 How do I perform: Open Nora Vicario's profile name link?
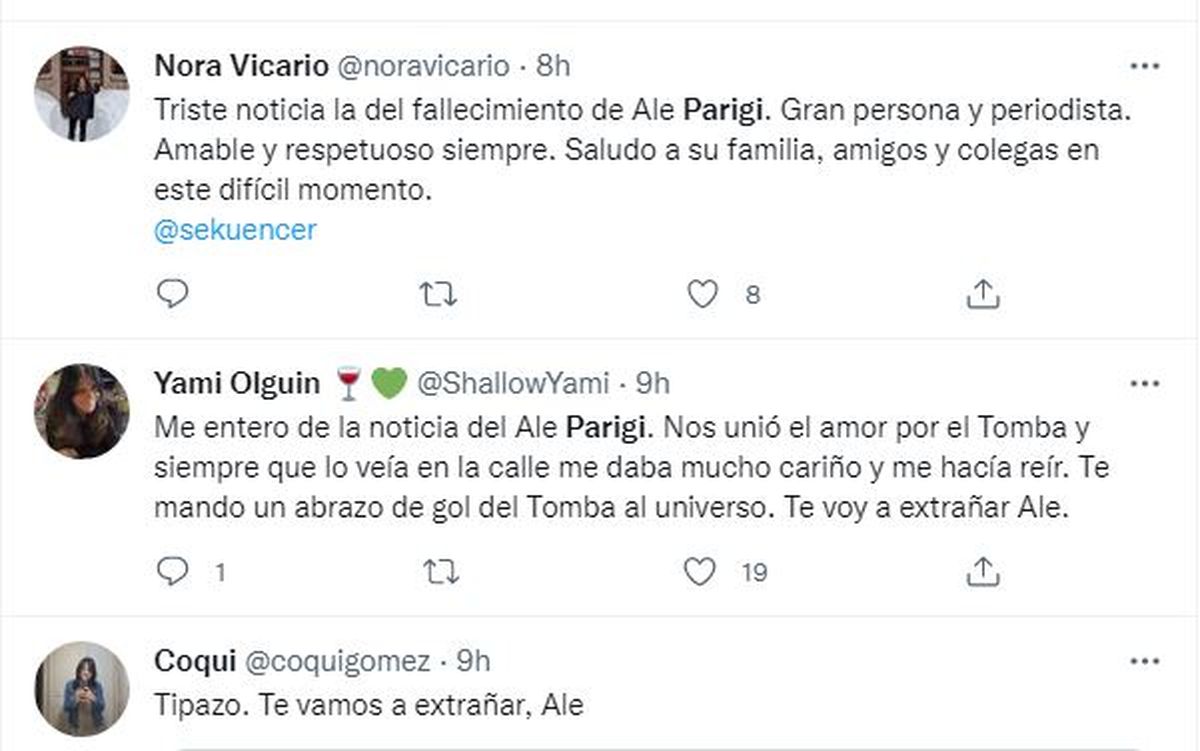click(241, 66)
